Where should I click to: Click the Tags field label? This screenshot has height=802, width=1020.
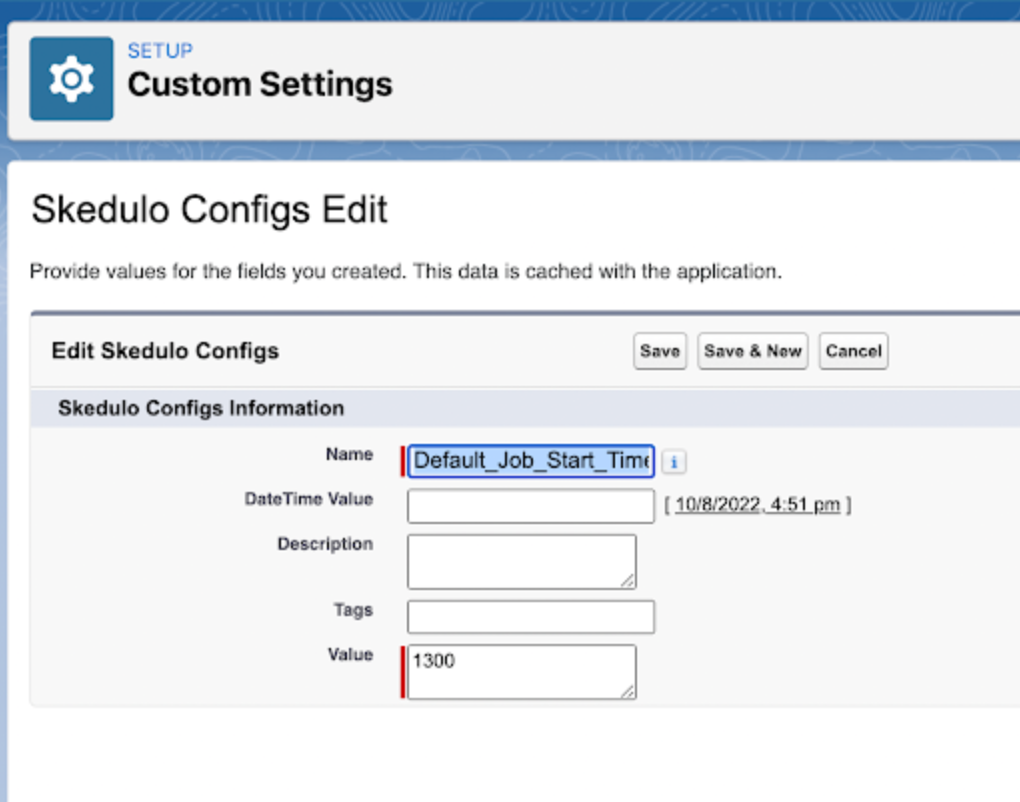pos(353,610)
